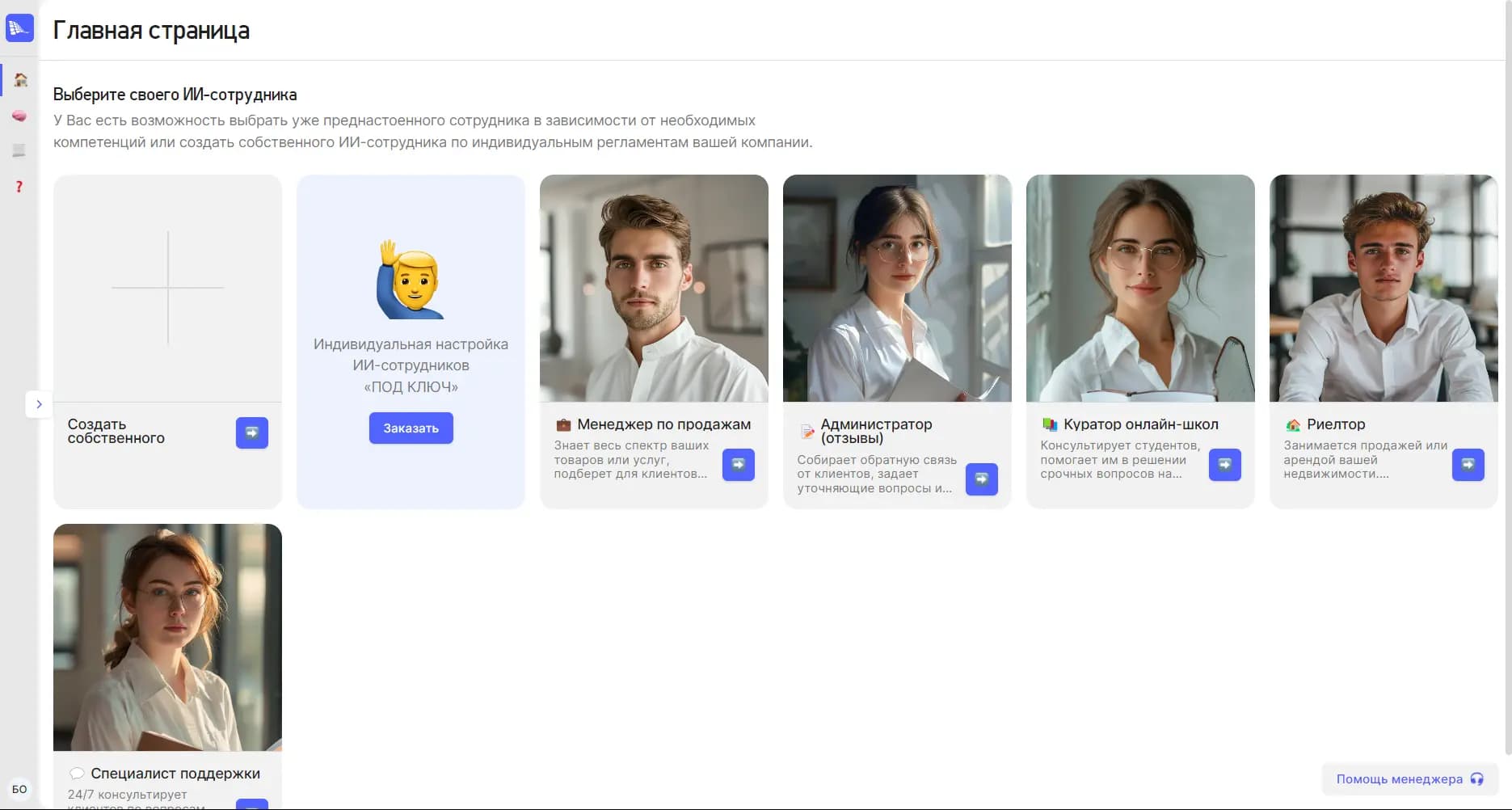Click the app logo in the sidebar

click(19, 28)
